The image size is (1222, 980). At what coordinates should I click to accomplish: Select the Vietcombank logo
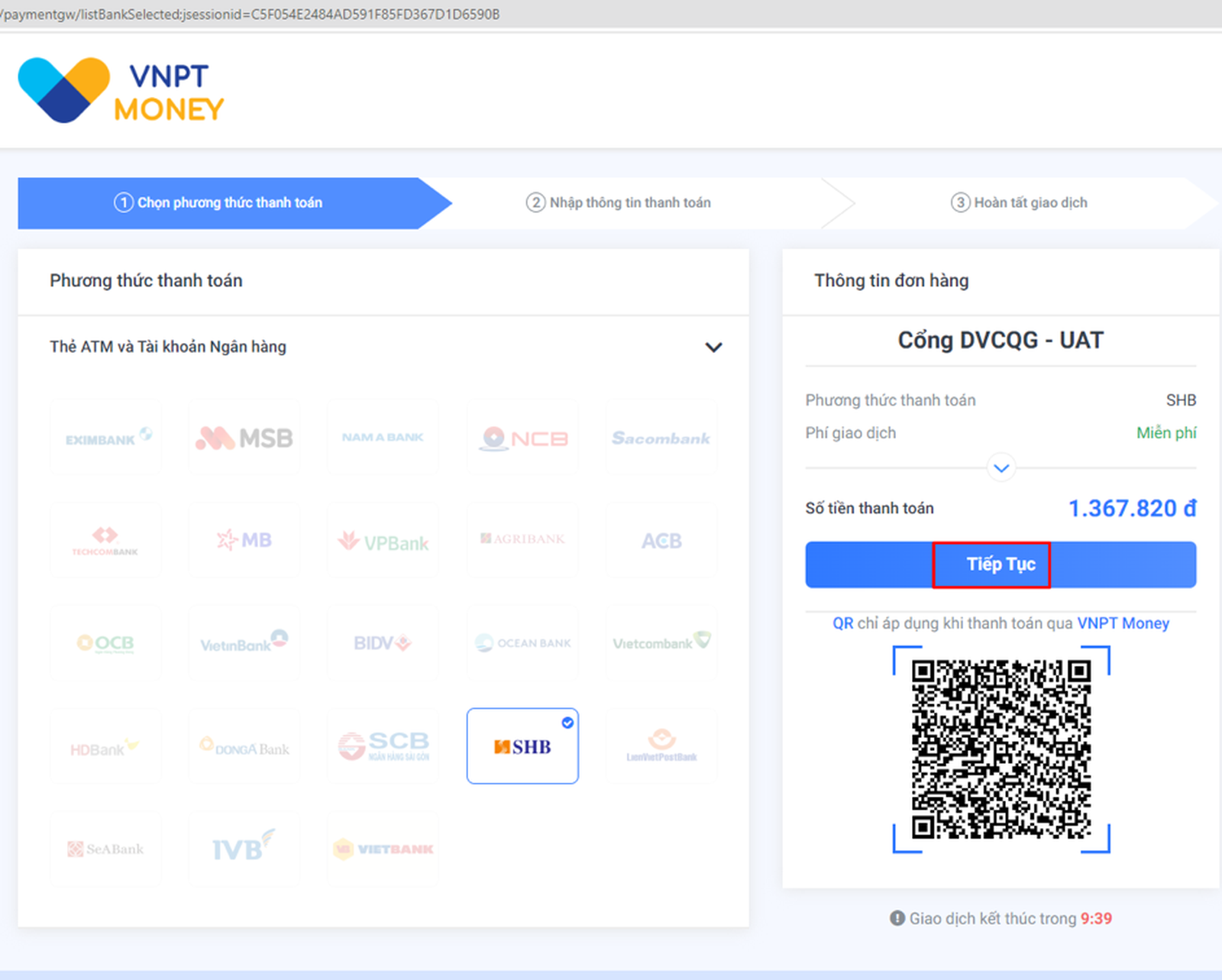point(661,642)
